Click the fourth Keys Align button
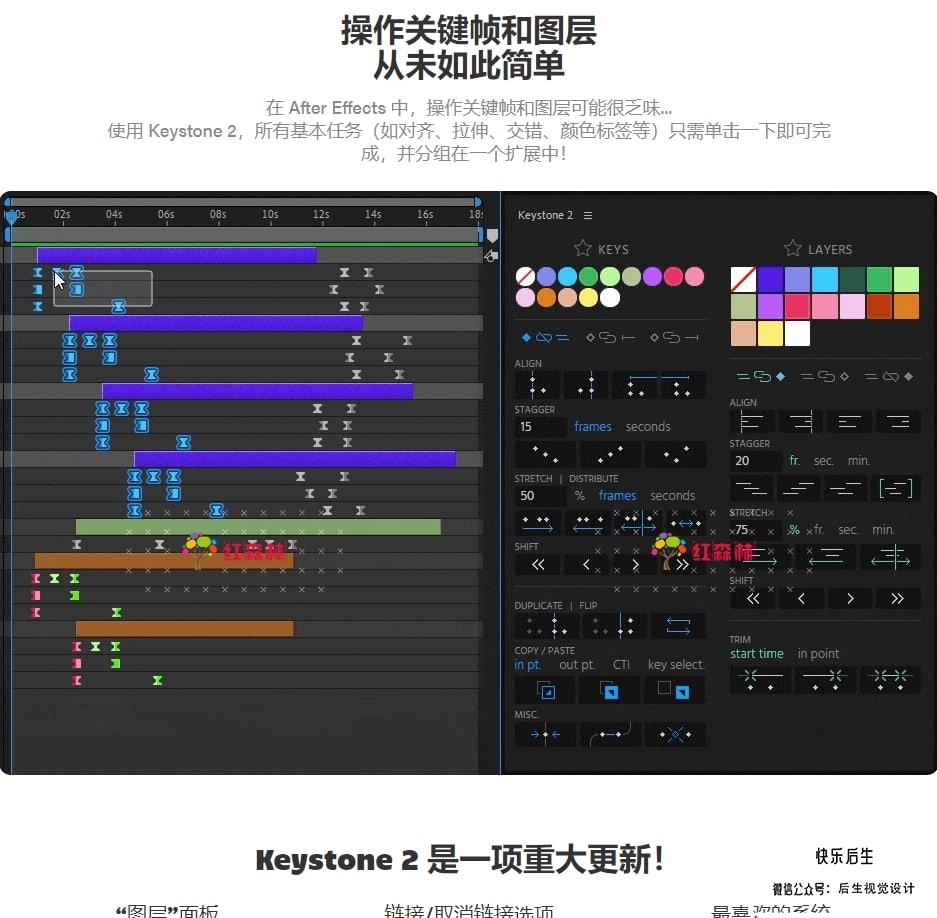This screenshot has width=937, height=918. click(x=682, y=385)
